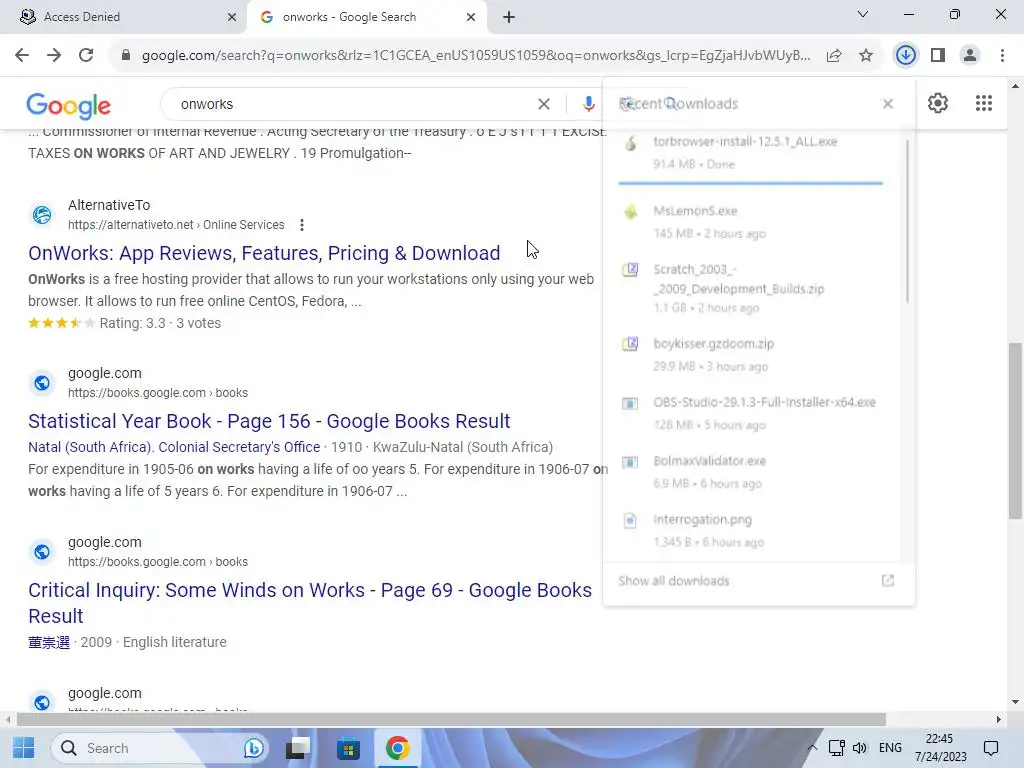This screenshot has width=1024, height=768.
Task: Open Task View in the taskbar
Action: pyautogui.click(x=298, y=748)
